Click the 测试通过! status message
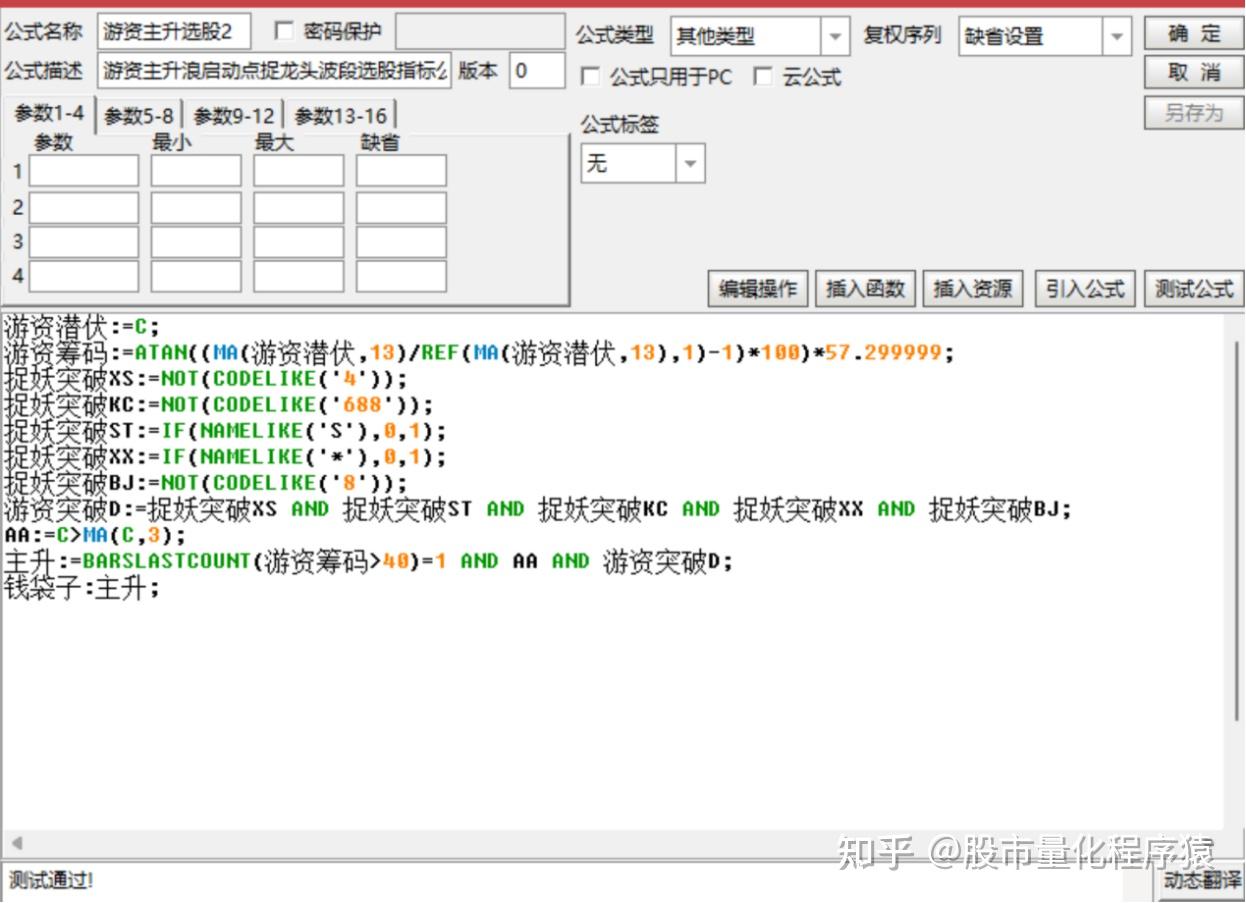Viewport: 1246px width, 903px height. pos(51,881)
